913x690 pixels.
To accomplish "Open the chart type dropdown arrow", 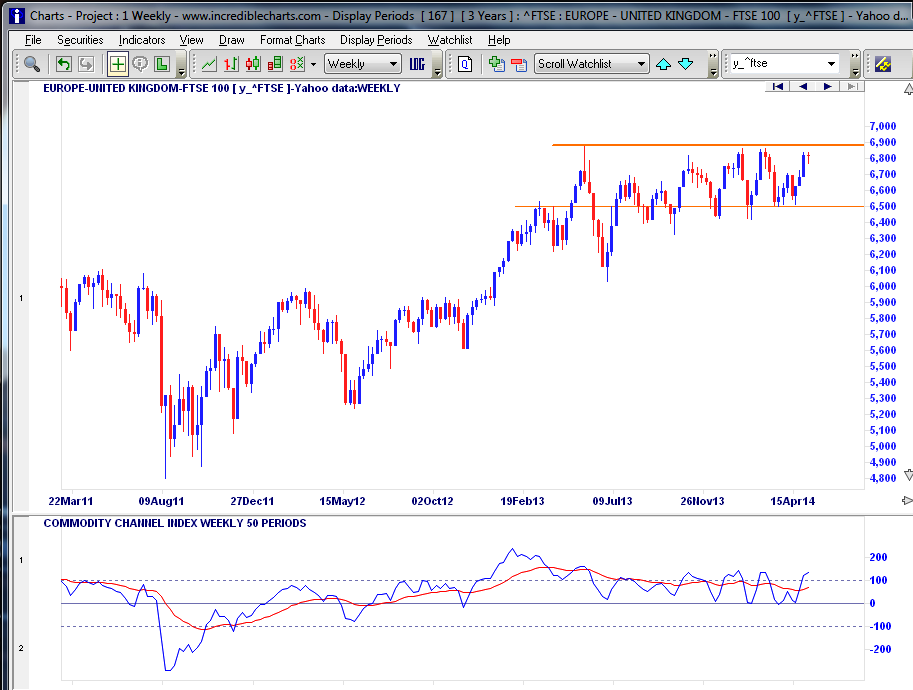I will [313, 64].
